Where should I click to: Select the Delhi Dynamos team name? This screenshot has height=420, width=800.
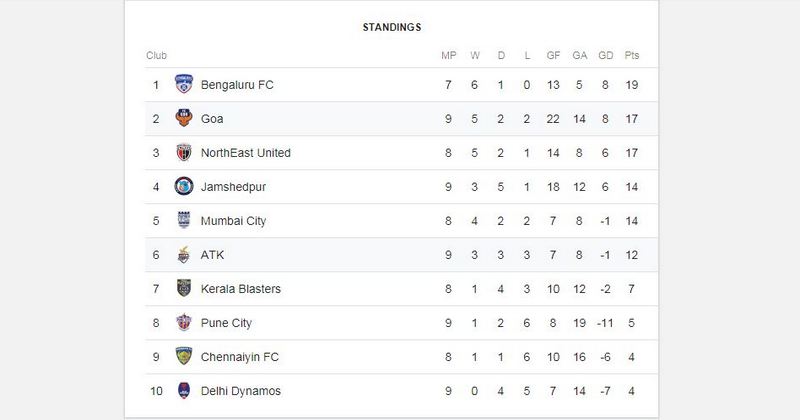point(241,391)
